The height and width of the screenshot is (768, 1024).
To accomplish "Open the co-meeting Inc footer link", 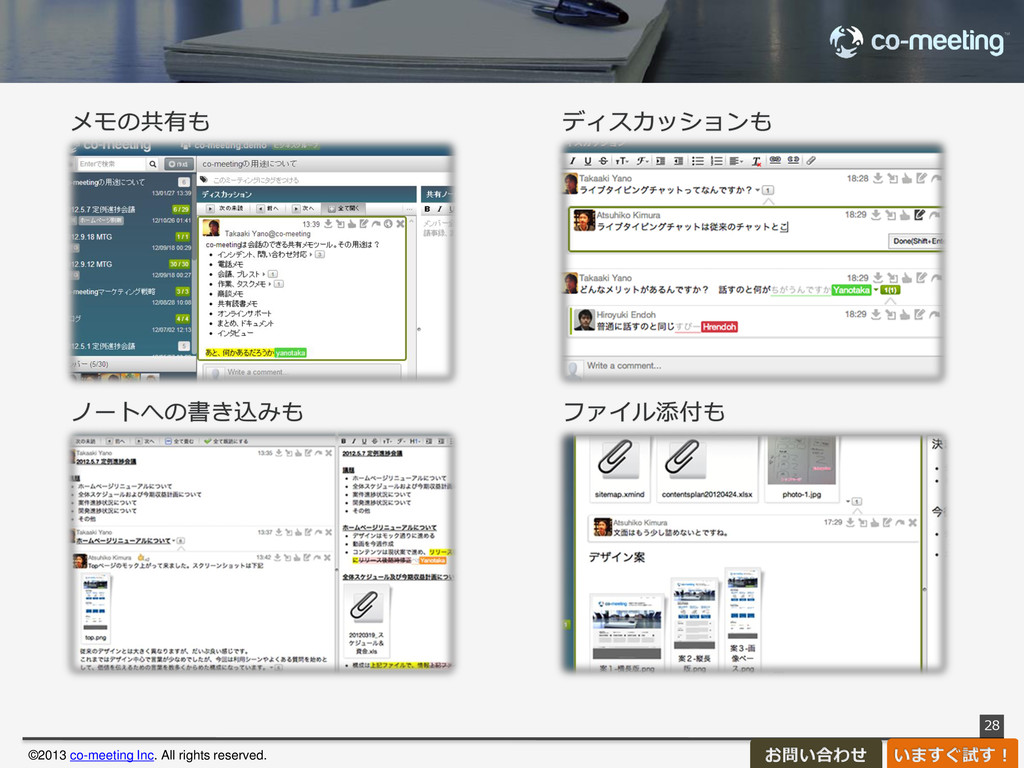I will 112,755.
